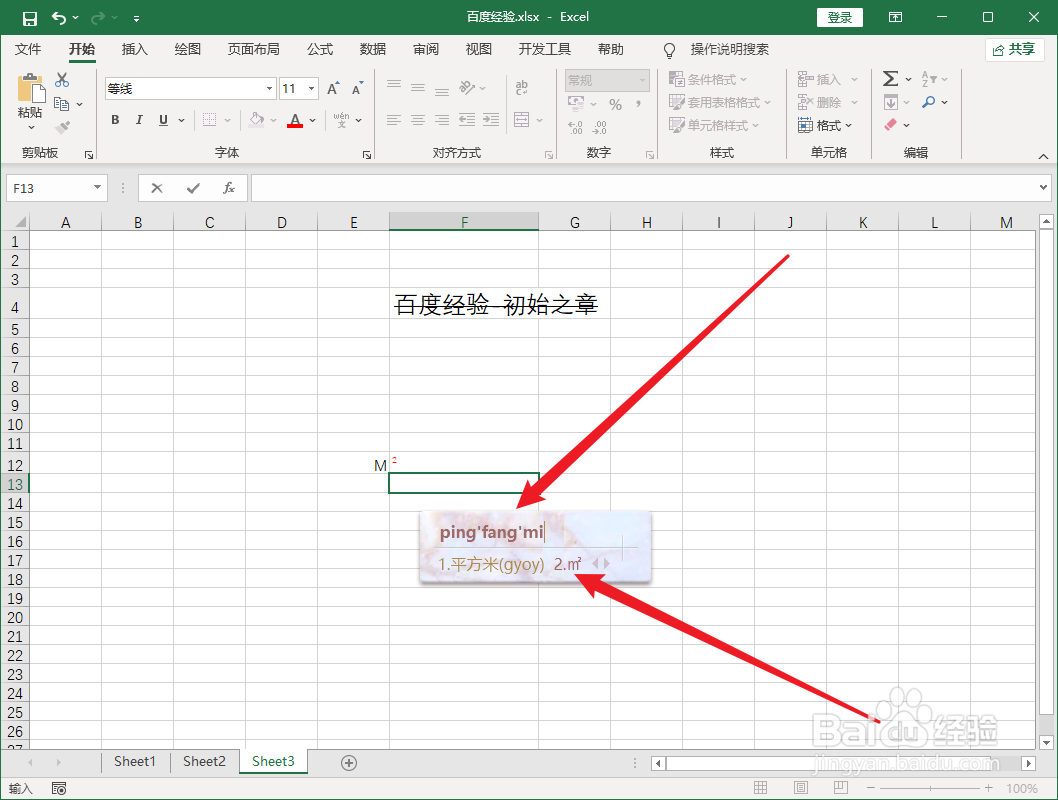This screenshot has width=1058, height=800.
Task: Increase the cell indent
Action: tap(491, 120)
